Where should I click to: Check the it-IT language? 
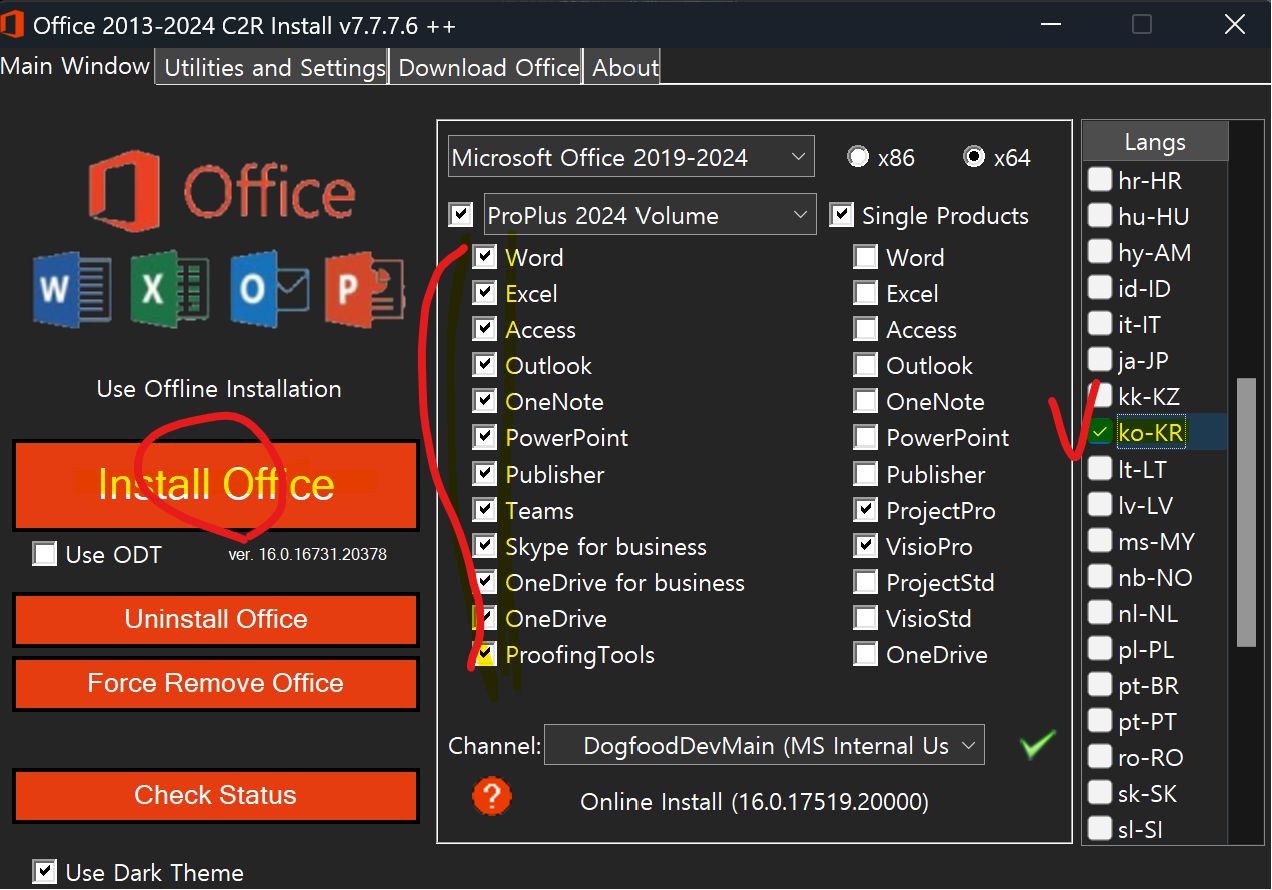(1100, 324)
